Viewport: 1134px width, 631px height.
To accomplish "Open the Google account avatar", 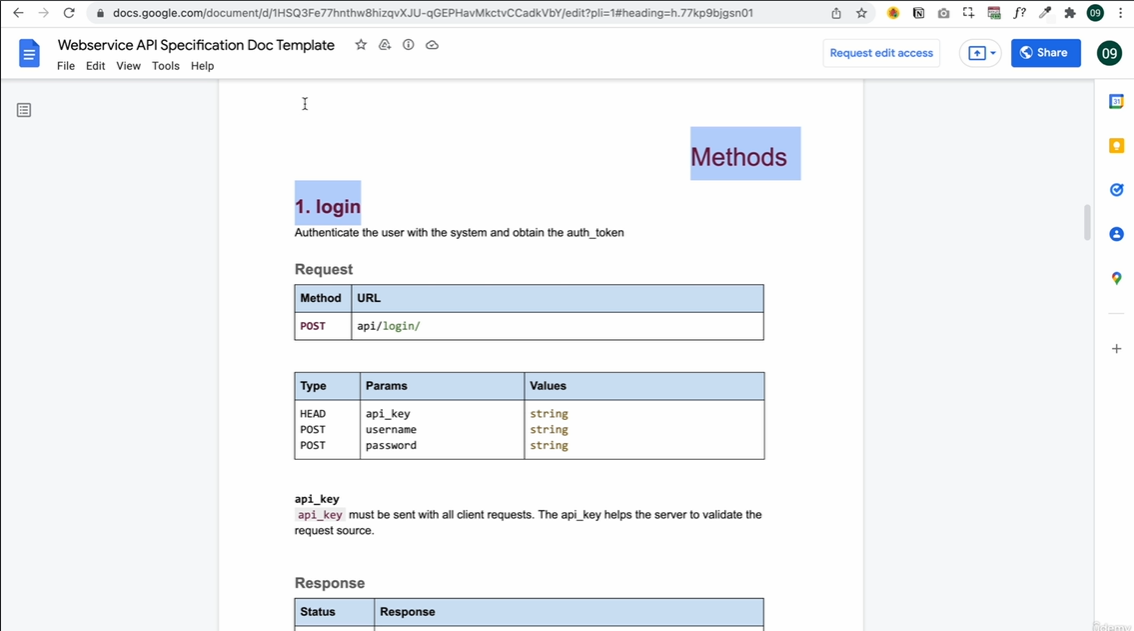I will pyautogui.click(x=1109, y=53).
